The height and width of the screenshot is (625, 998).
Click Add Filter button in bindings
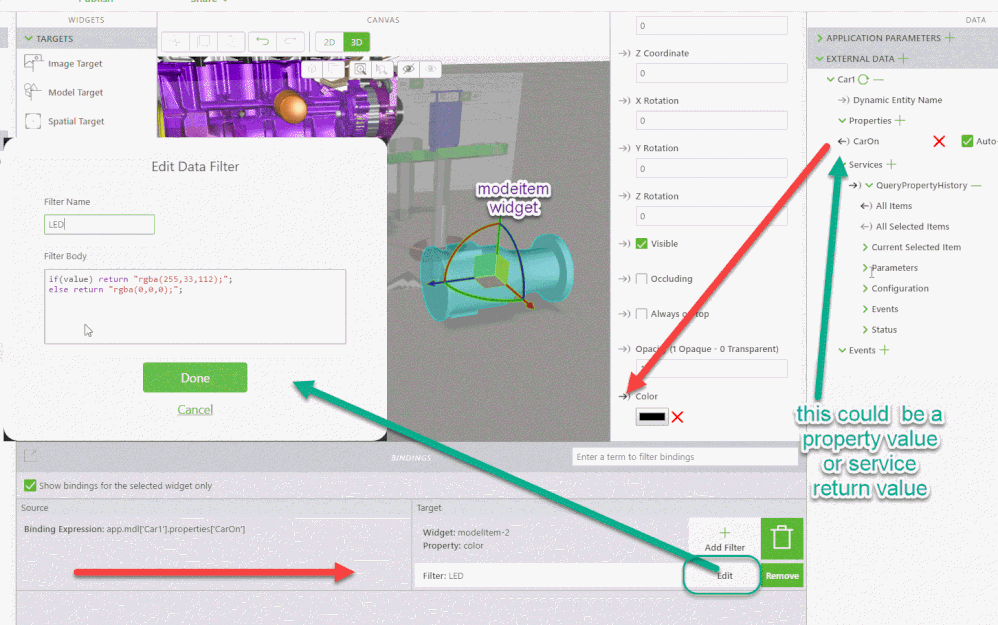[724, 540]
